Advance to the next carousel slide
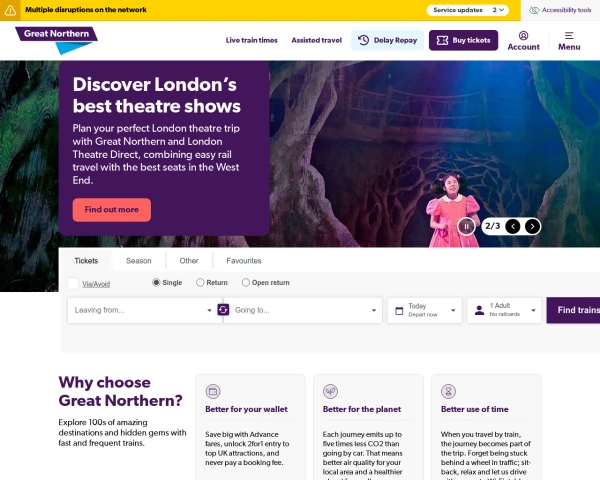Screen dimensions: 600x480 [x=532, y=227]
